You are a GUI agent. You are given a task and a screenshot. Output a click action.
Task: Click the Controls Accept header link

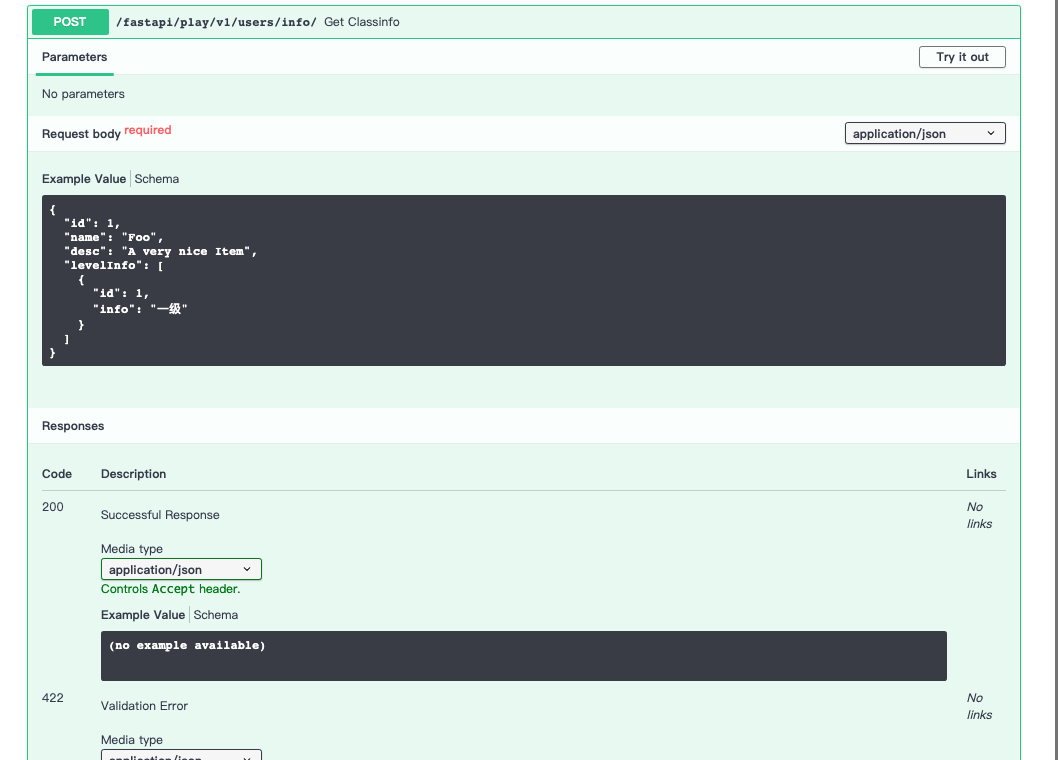[x=170, y=589]
